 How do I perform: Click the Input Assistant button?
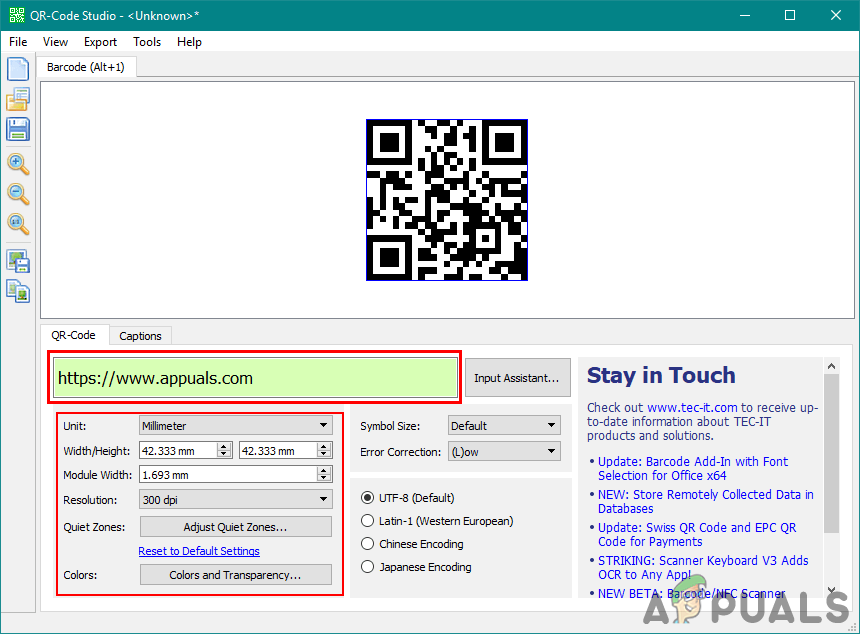(x=517, y=378)
